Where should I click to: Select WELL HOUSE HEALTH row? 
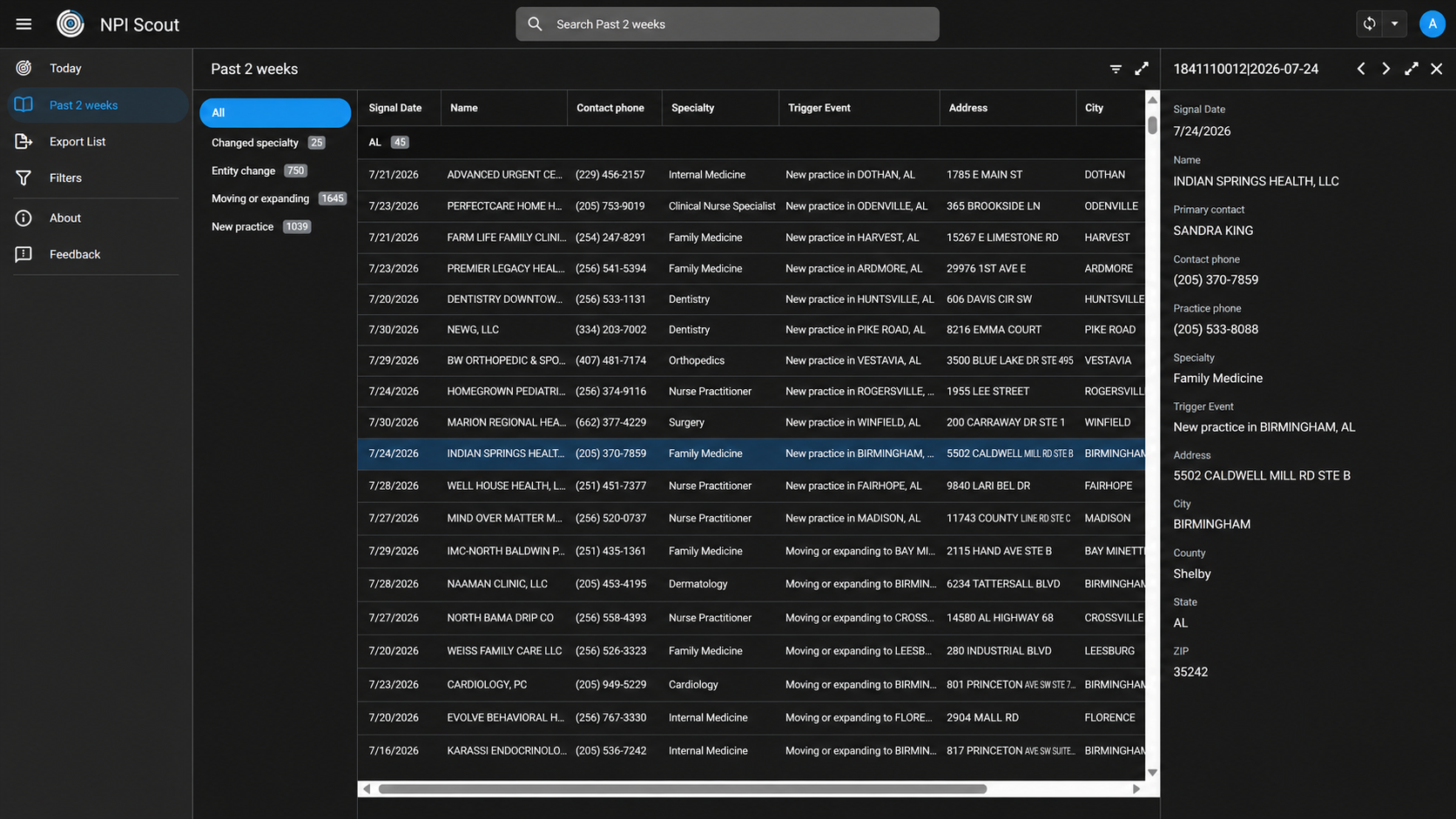click(752, 486)
